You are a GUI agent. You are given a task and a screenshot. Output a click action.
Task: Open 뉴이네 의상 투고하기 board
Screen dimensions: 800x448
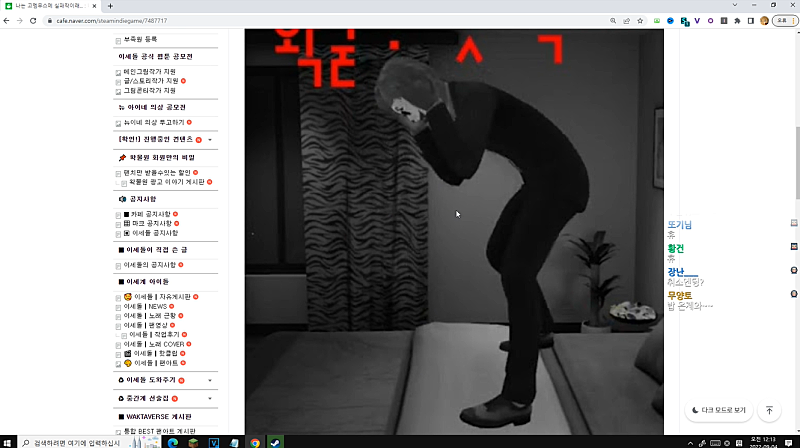point(154,122)
